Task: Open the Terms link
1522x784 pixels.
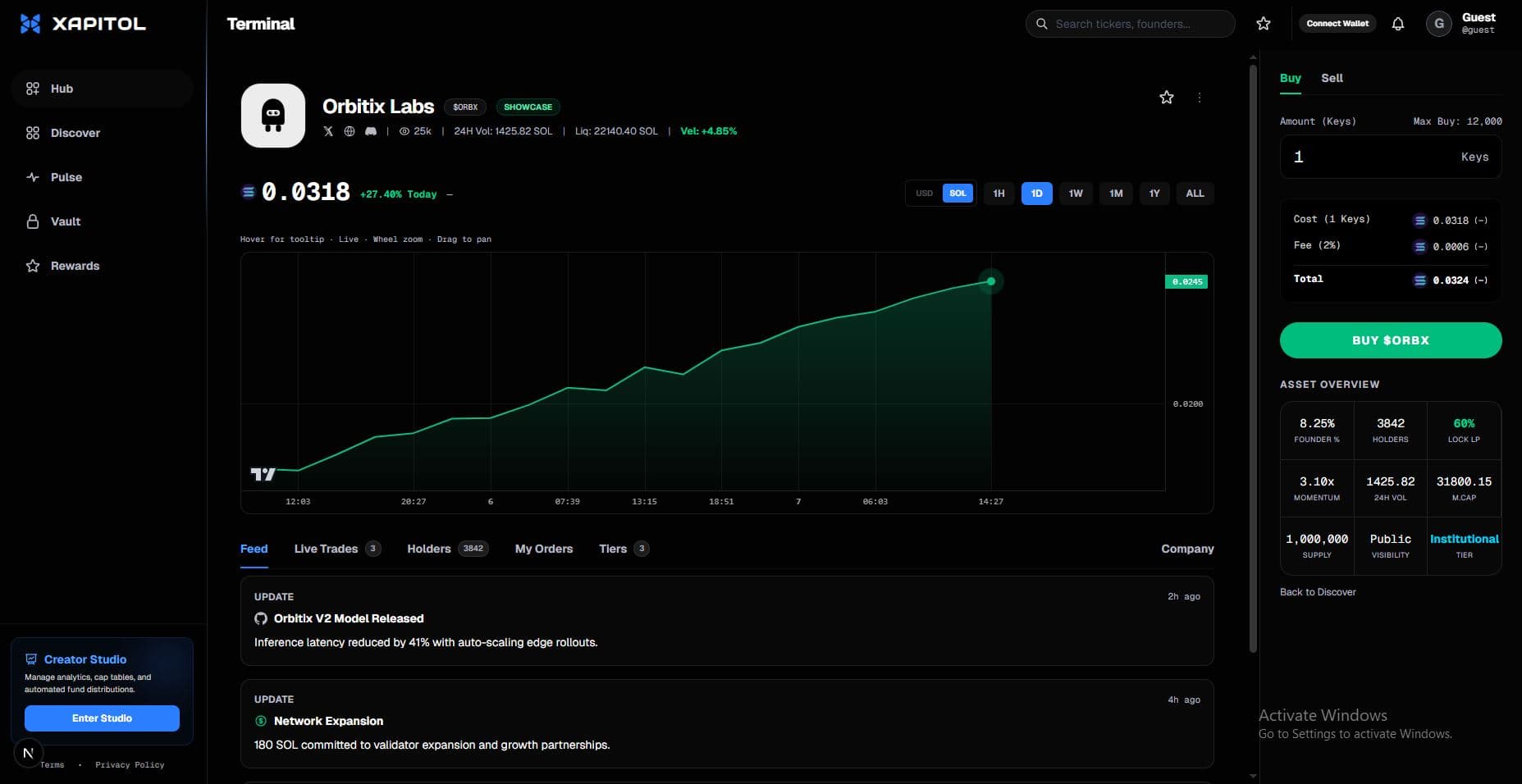Action: pyautogui.click(x=53, y=765)
